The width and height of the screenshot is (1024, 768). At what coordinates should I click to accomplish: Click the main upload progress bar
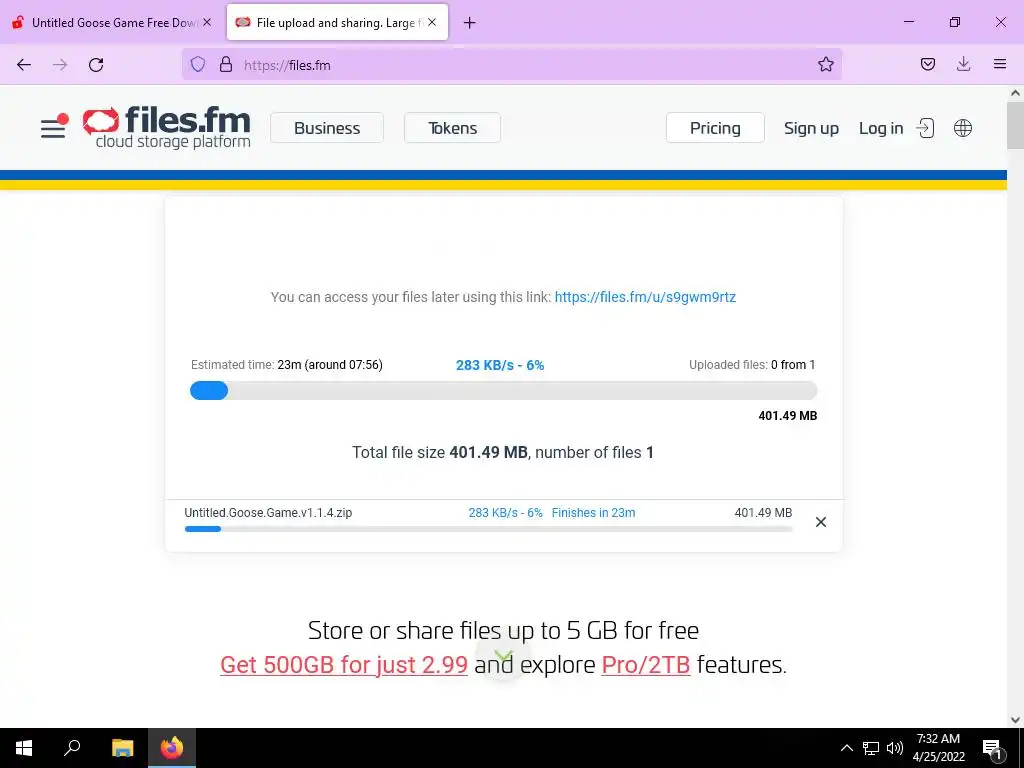click(504, 391)
